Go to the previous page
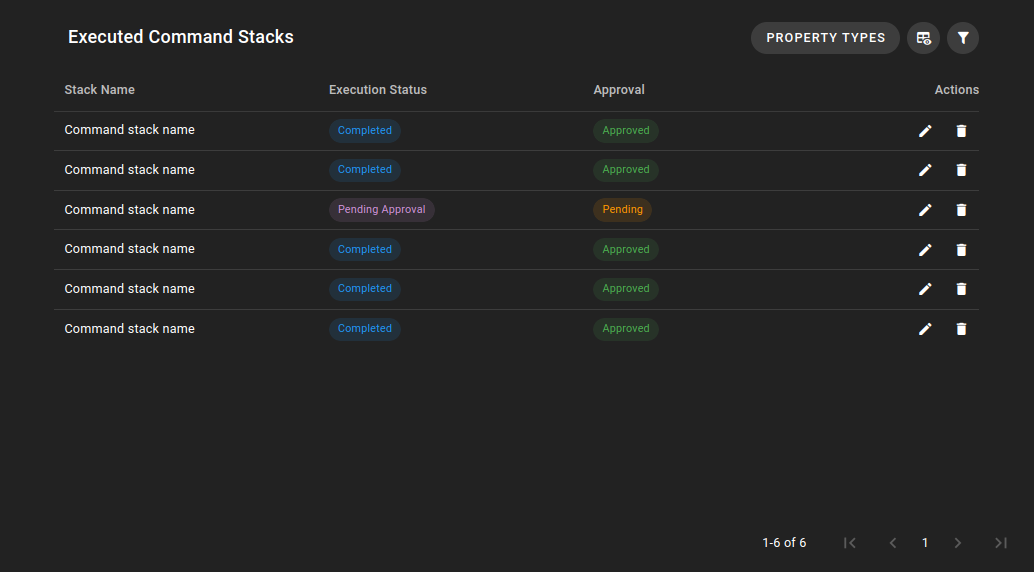1034x572 pixels. [x=893, y=543]
